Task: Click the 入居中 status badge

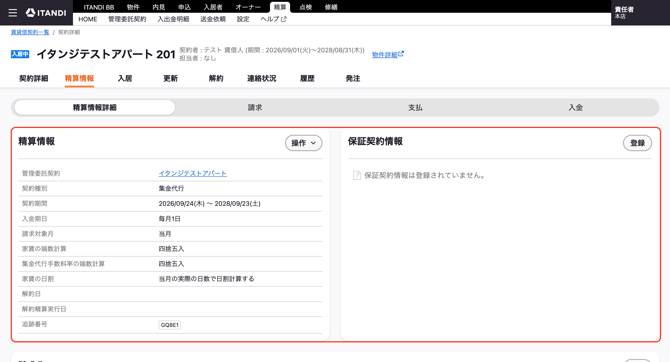Action: click(20, 54)
